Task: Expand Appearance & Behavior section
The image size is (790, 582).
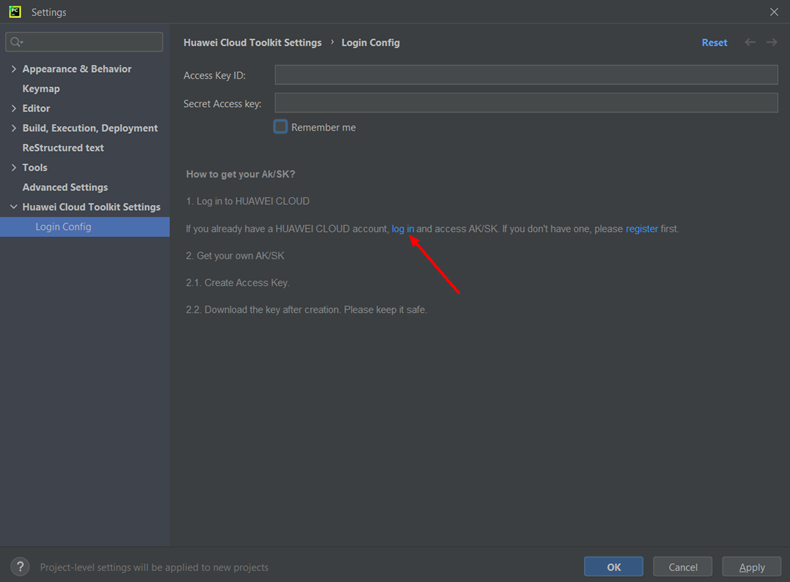Action: (x=13, y=69)
